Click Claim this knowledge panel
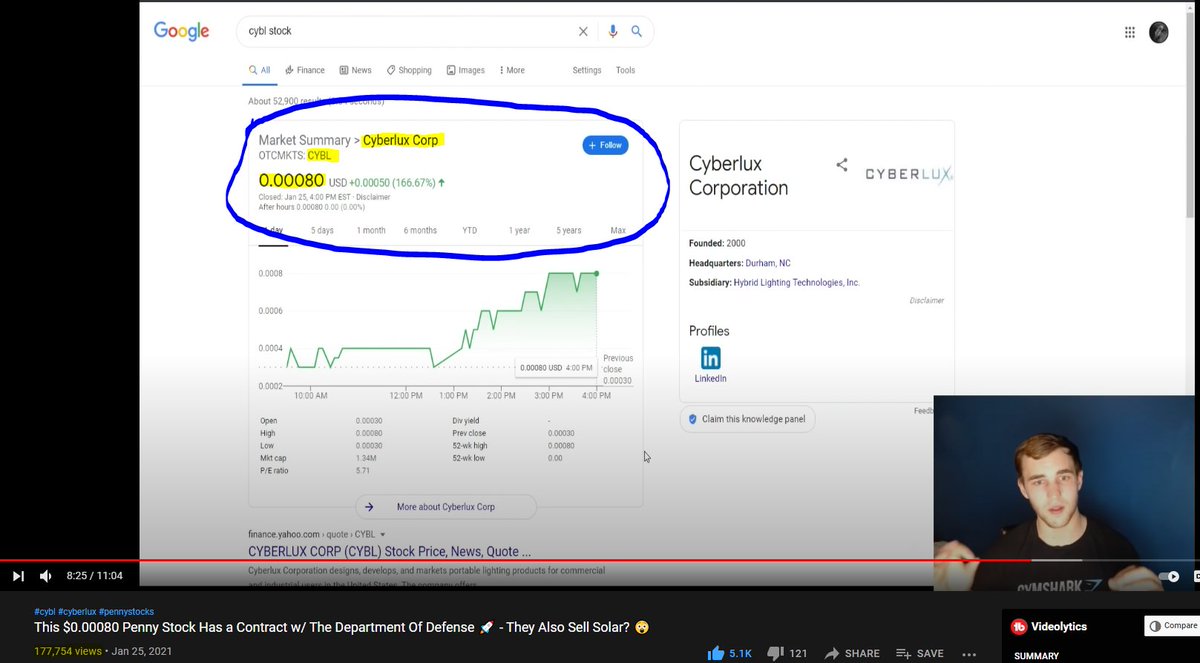Screen dimensions: 1200x663 747,419
